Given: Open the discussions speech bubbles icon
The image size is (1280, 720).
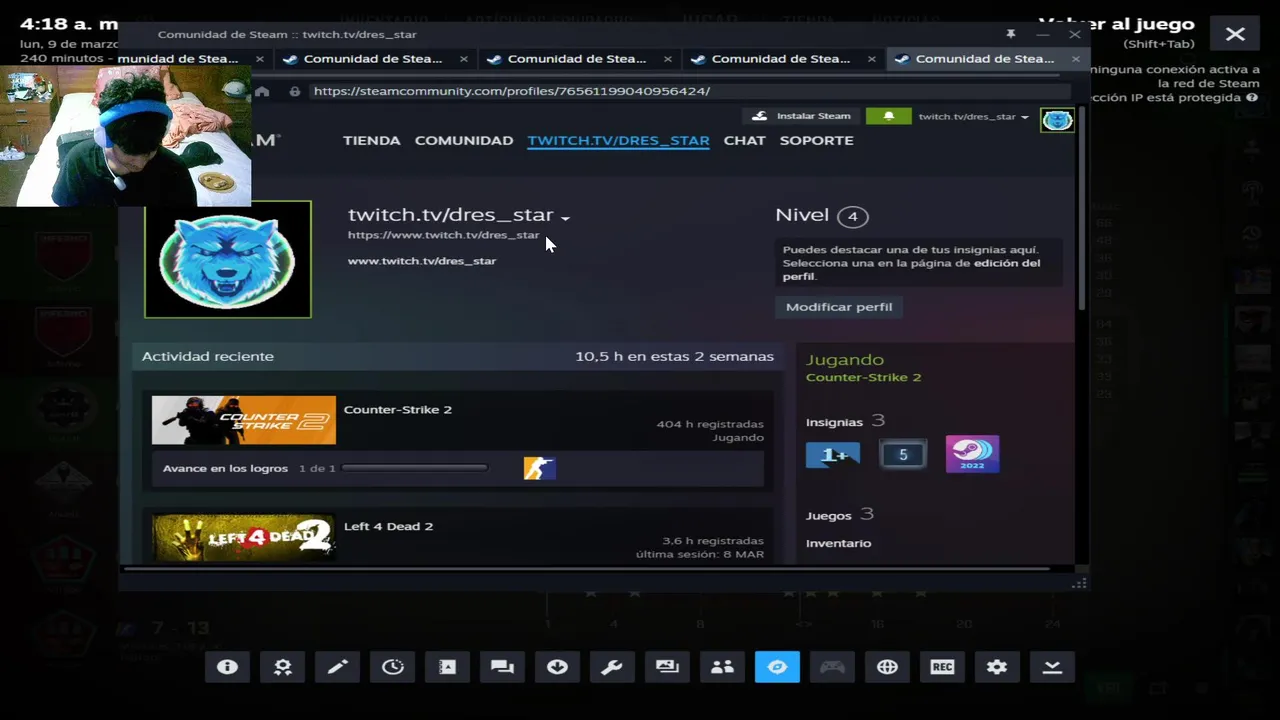Looking at the screenshot, I should point(502,667).
